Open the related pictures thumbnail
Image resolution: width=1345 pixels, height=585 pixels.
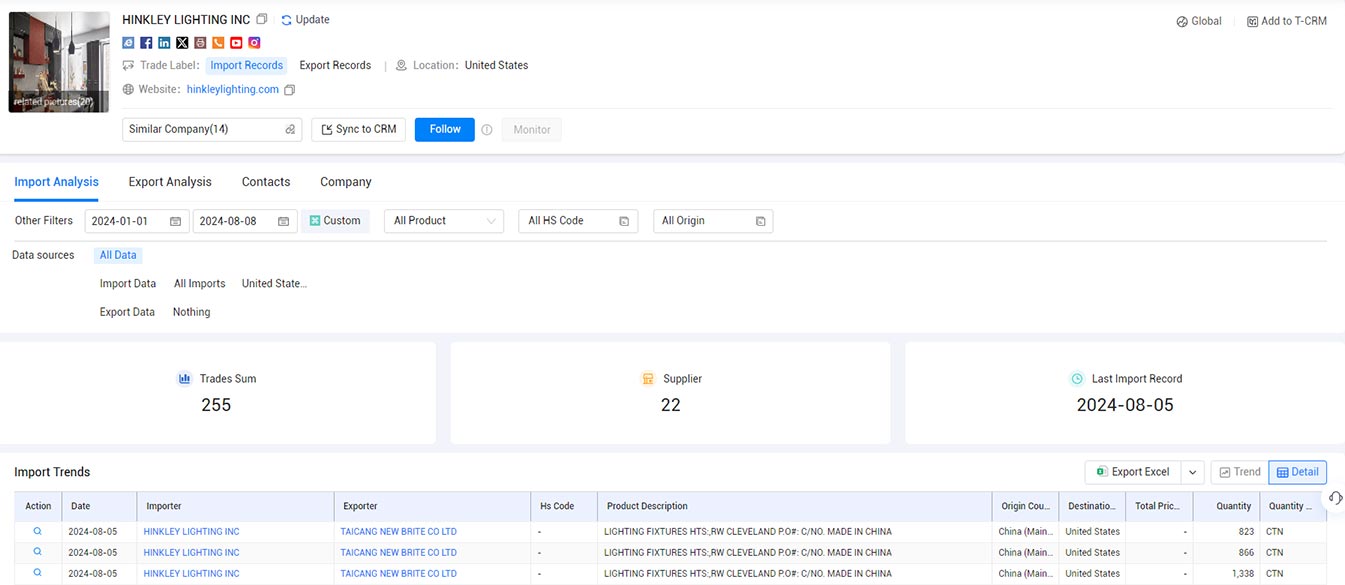pos(59,62)
